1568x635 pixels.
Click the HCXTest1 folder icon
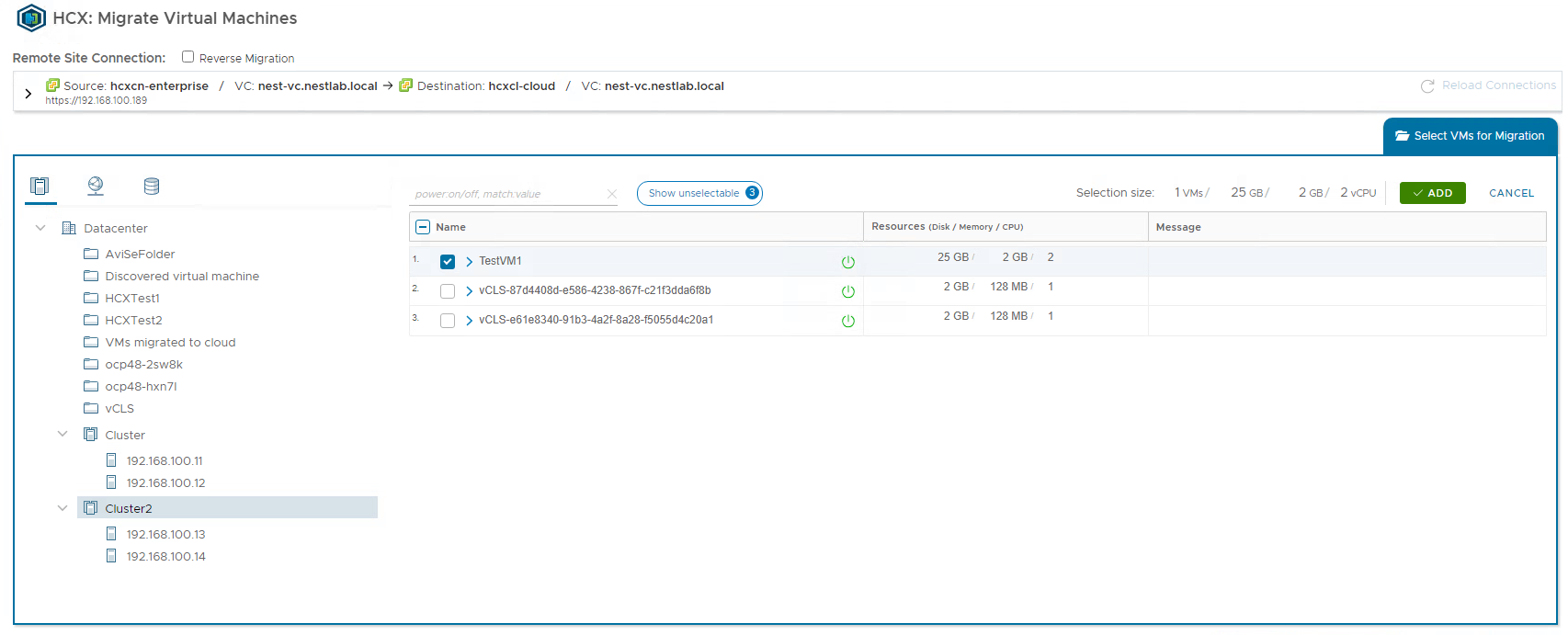click(91, 298)
